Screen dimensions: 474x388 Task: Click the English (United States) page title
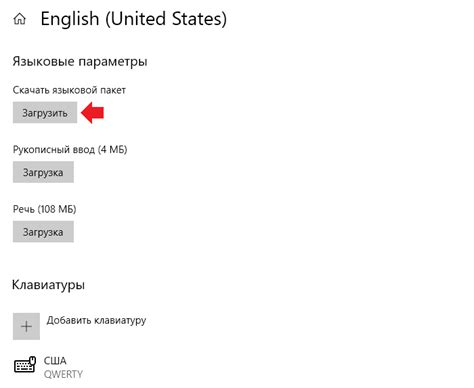134,19
